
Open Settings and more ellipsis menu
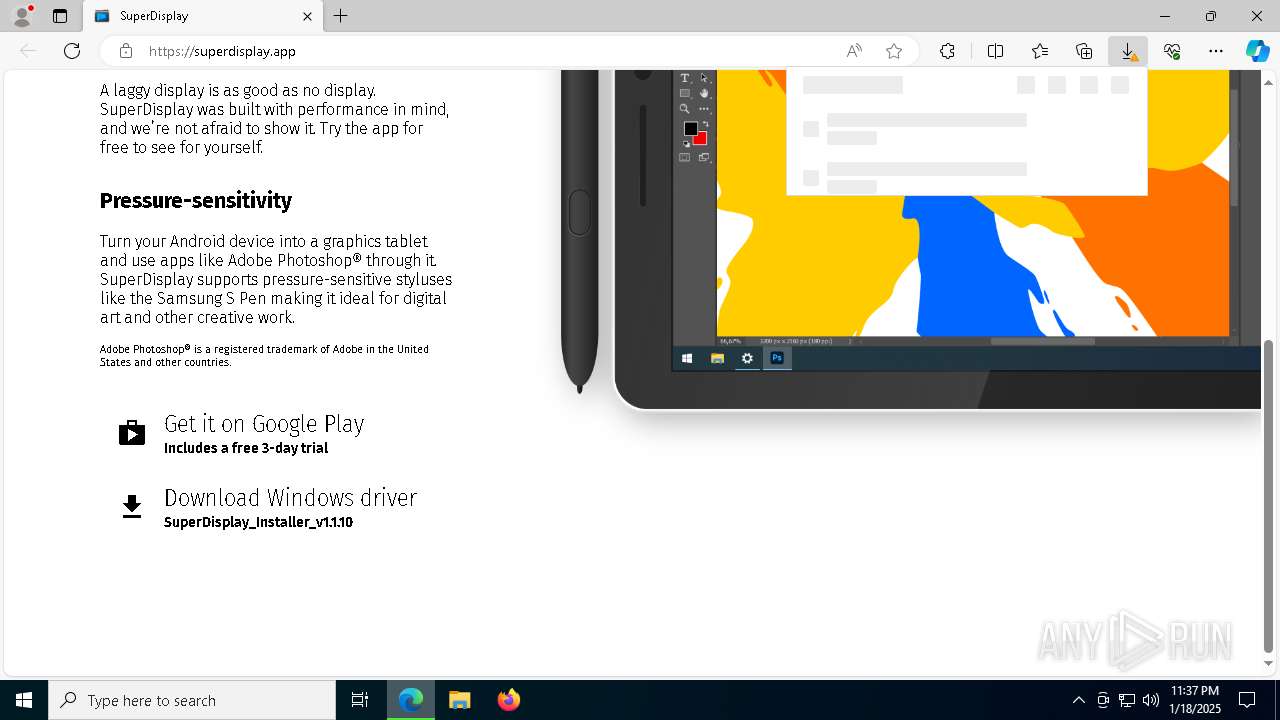[1216, 51]
